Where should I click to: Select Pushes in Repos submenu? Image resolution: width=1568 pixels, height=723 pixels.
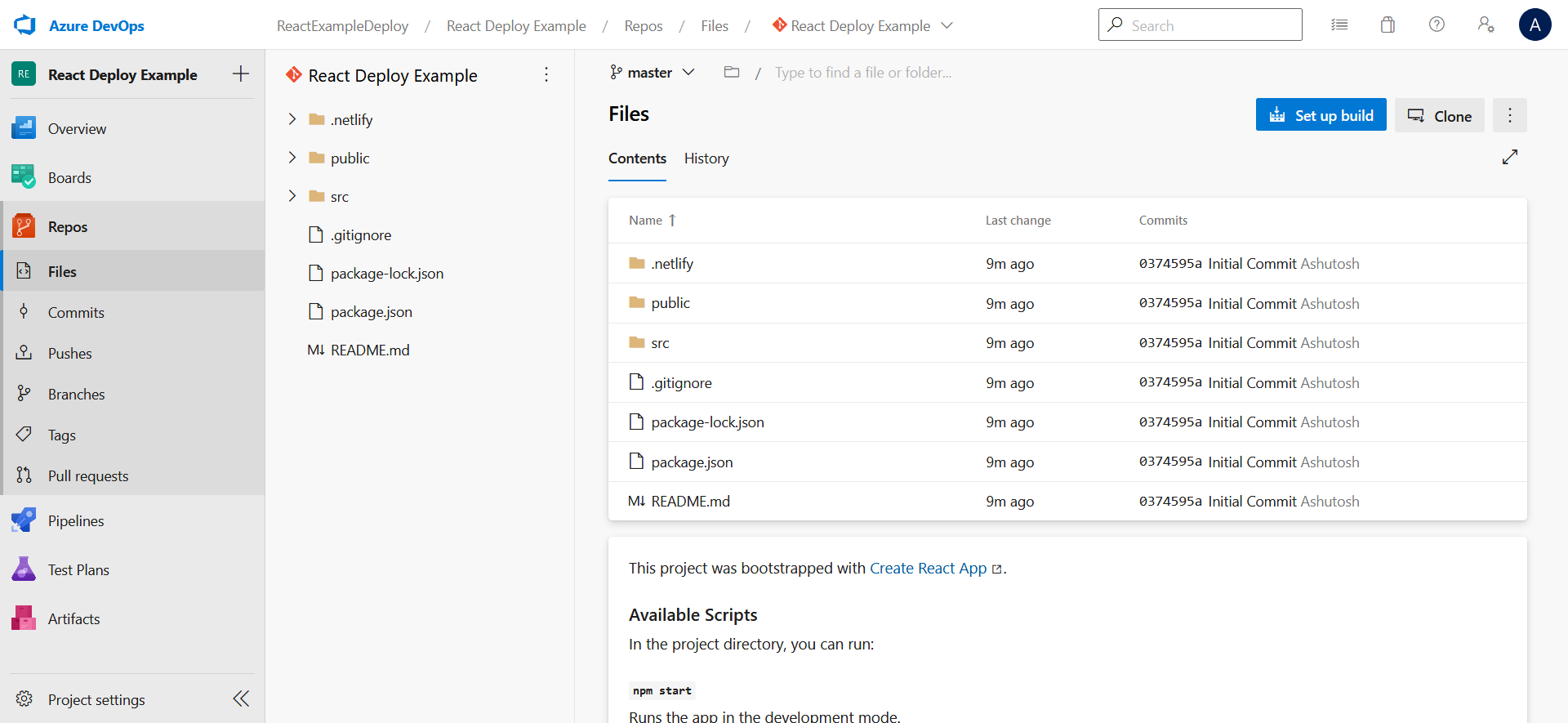pyautogui.click(x=133, y=353)
